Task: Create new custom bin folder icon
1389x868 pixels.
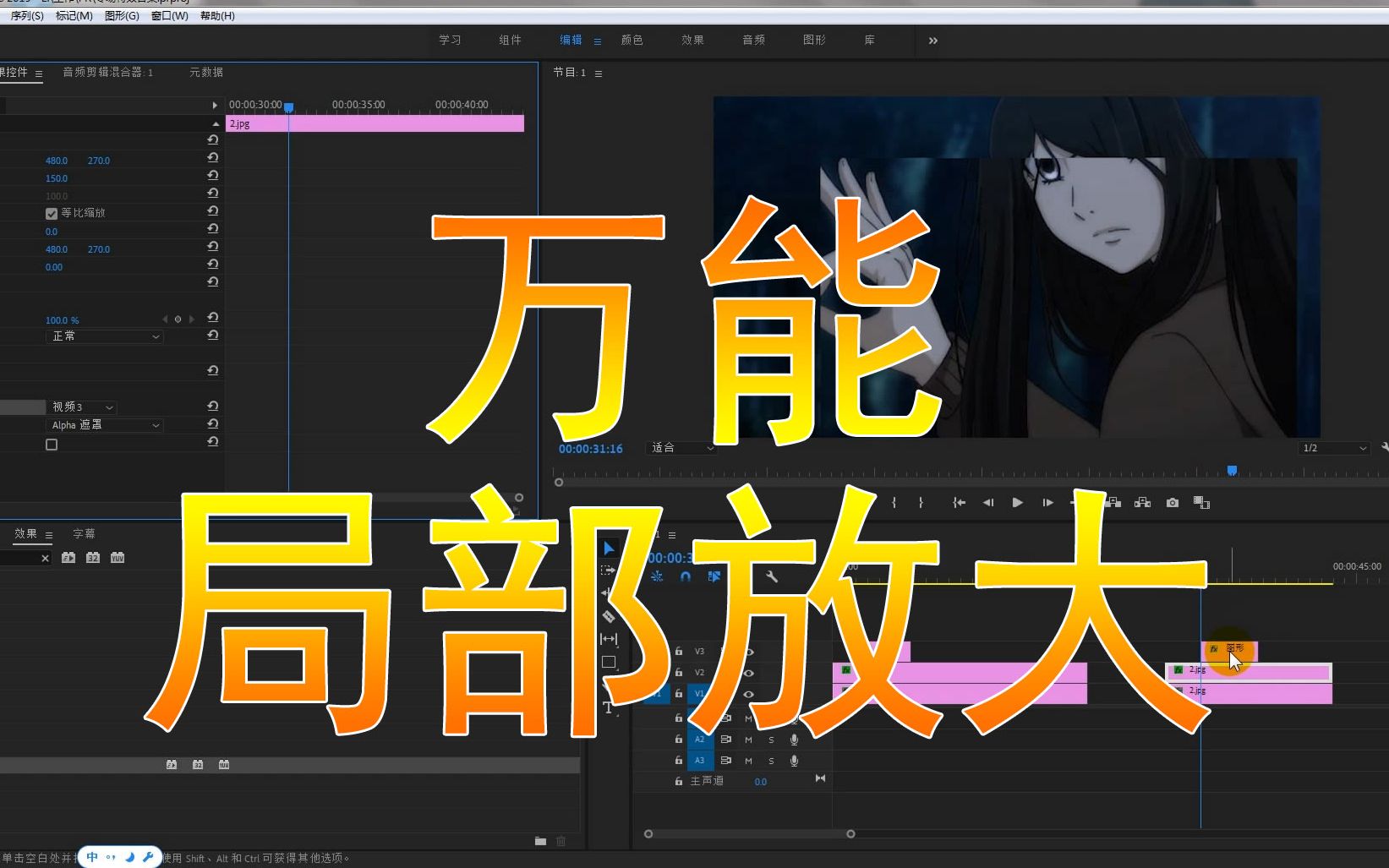Action: (x=540, y=841)
